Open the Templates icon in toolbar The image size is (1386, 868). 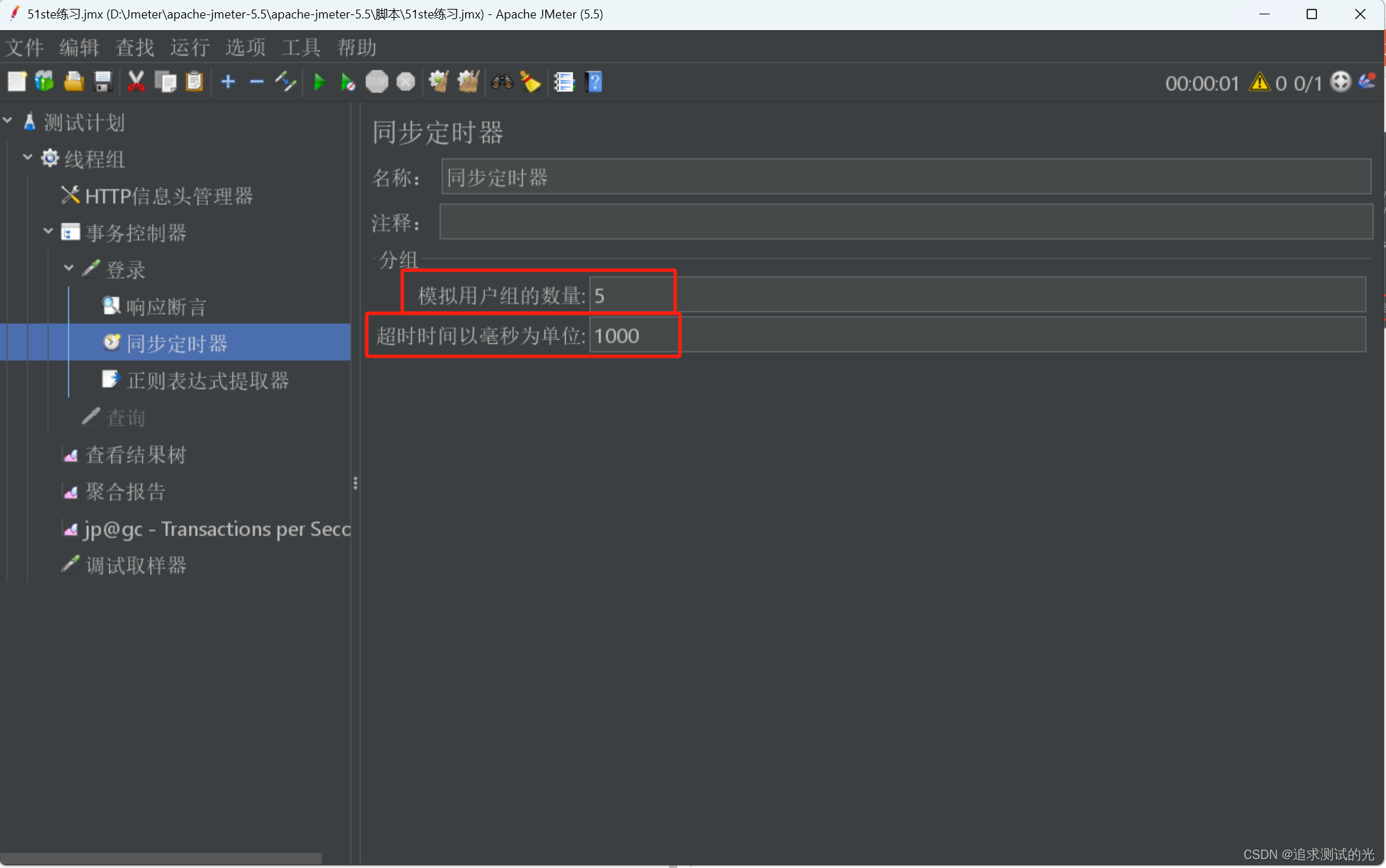click(x=45, y=82)
